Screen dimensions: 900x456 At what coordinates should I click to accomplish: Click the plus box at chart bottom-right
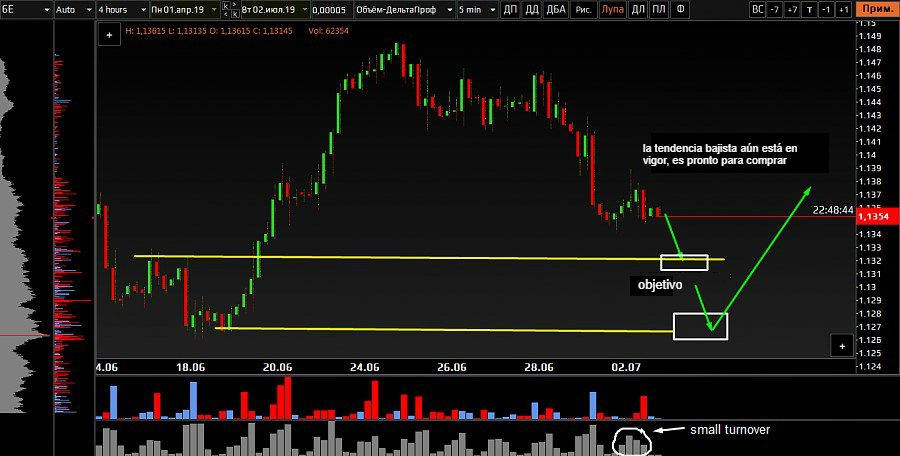point(842,345)
